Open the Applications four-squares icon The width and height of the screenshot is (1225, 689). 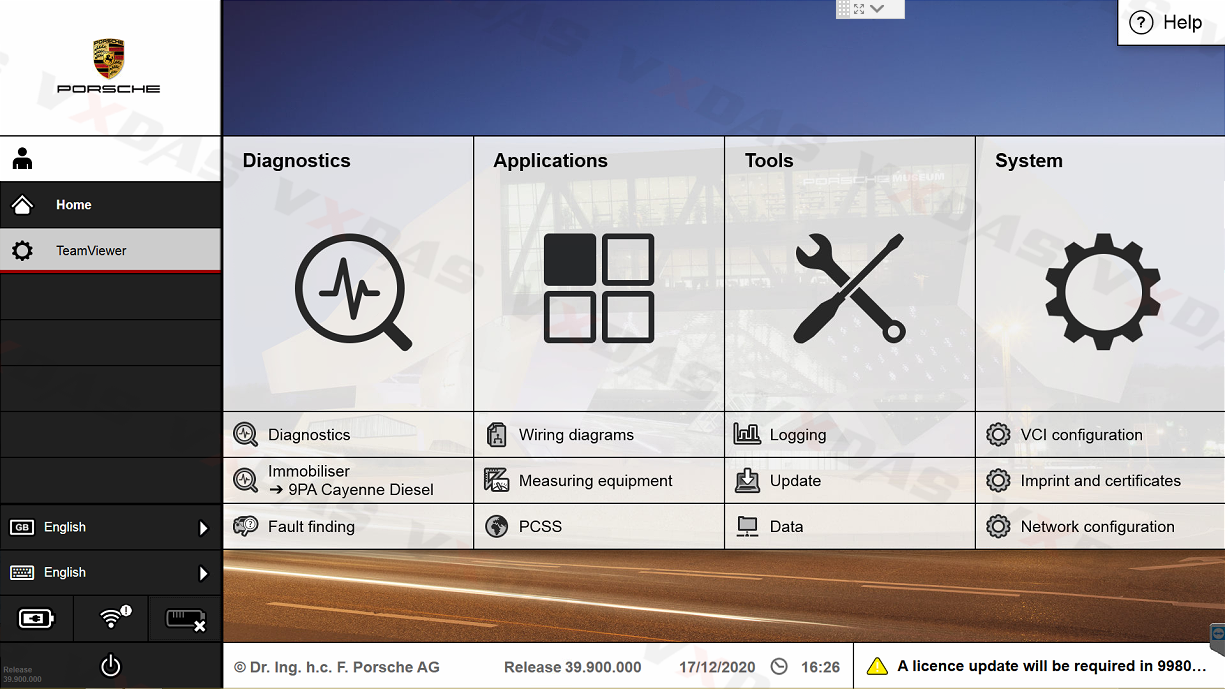point(598,289)
